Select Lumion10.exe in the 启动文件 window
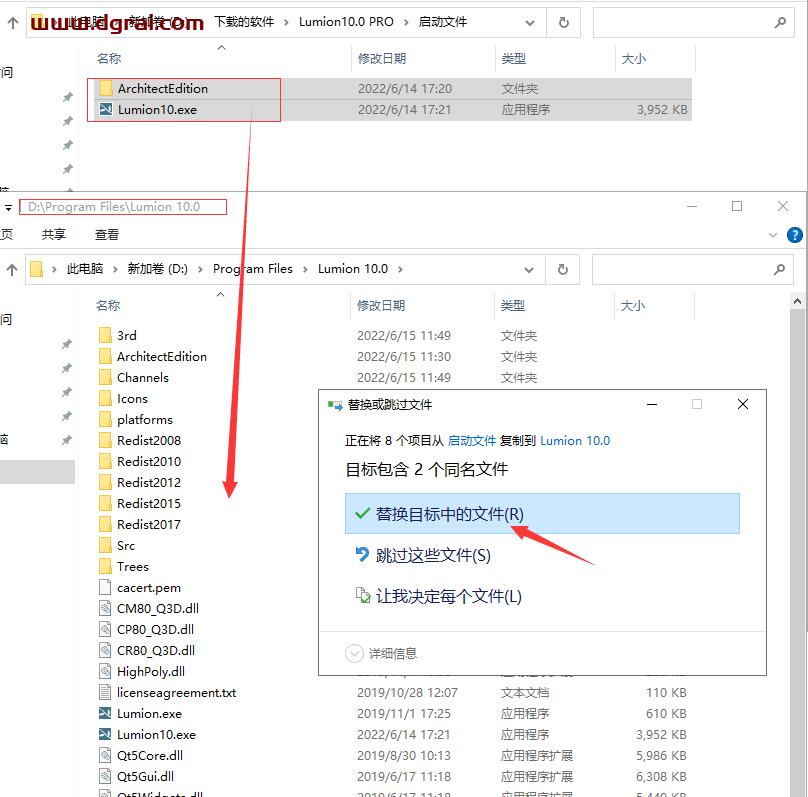This screenshot has height=797, width=808. 157,110
